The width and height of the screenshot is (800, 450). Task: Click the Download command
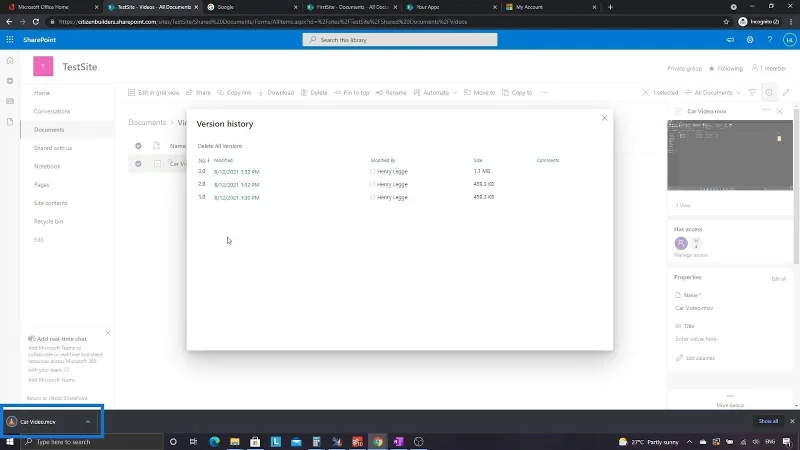pos(276,92)
